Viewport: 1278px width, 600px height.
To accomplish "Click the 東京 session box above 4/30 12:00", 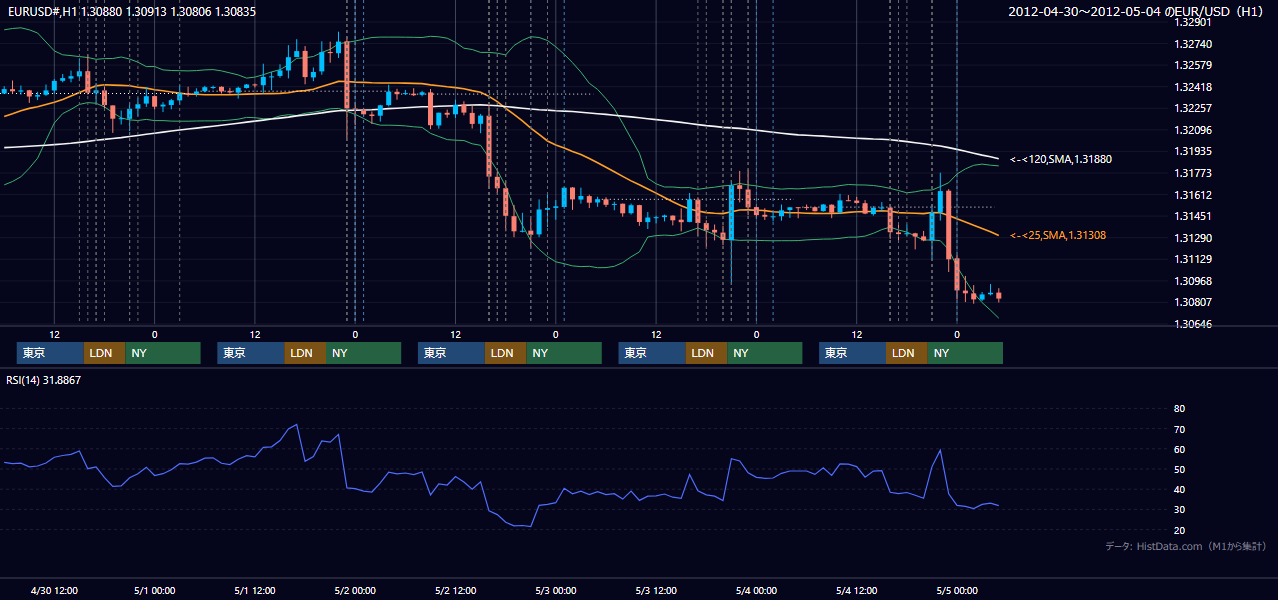I will pyautogui.click(x=51, y=353).
